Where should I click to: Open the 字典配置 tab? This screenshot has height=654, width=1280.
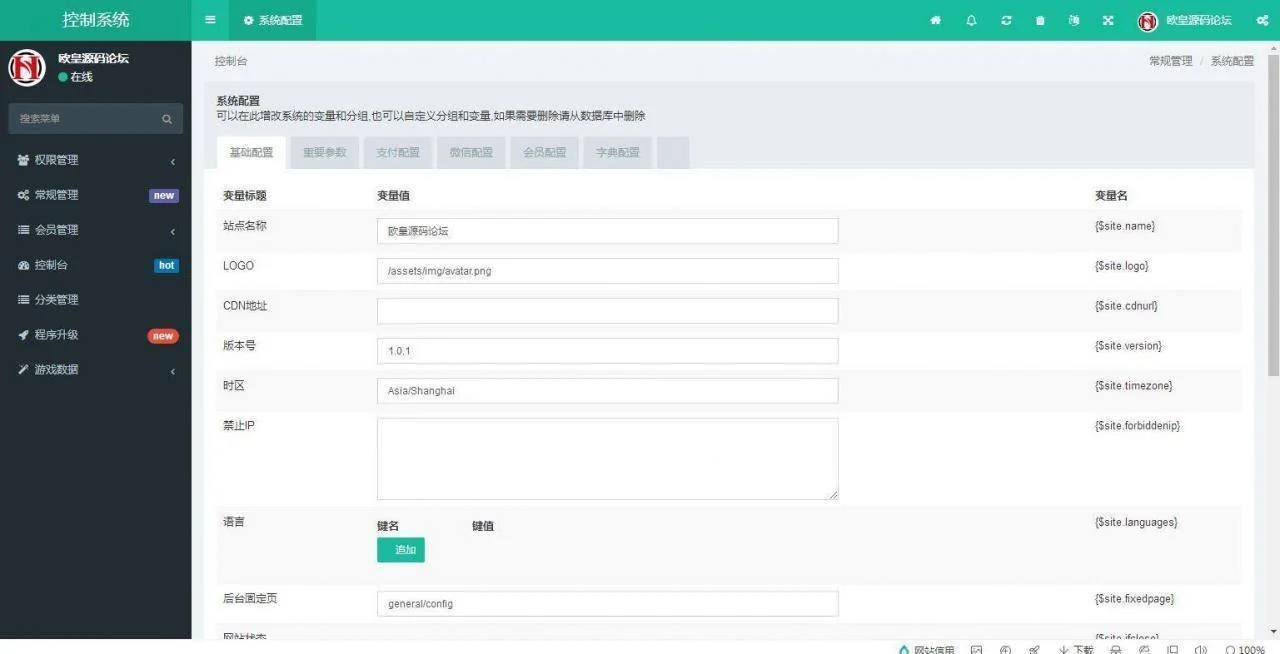(x=618, y=153)
